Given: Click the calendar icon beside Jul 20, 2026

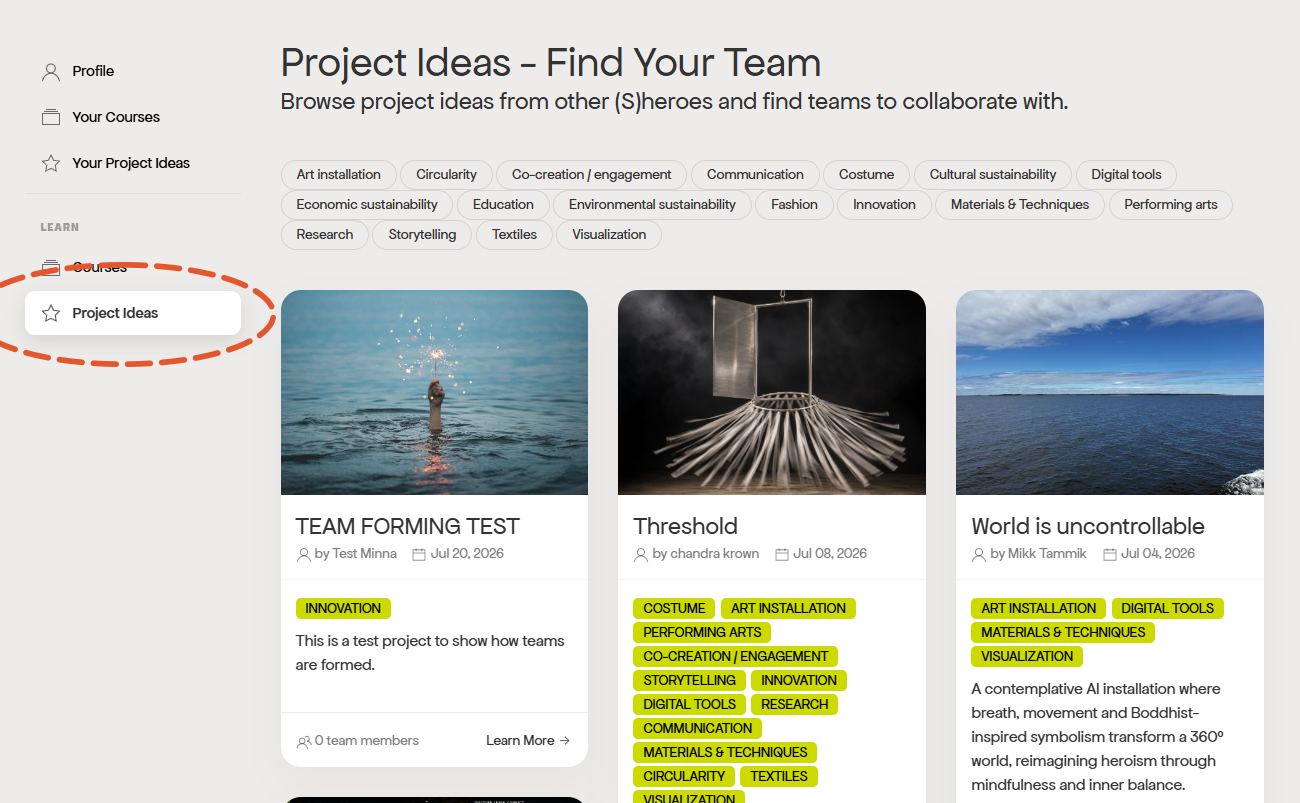Looking at the screenshot, I should point(419,554).
